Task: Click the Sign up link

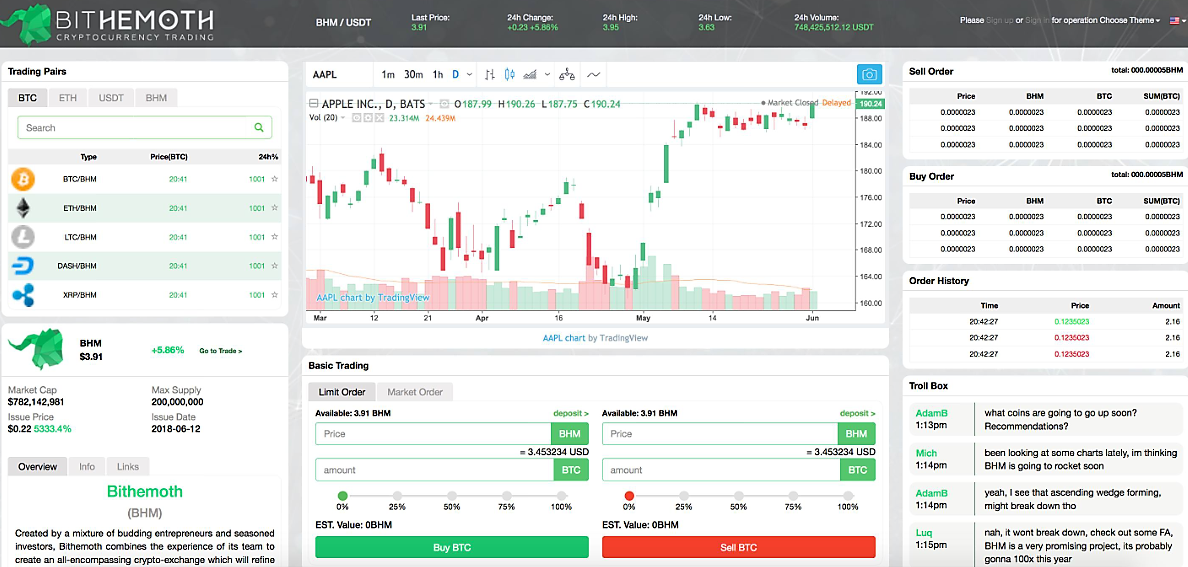Action: [999, 20]
